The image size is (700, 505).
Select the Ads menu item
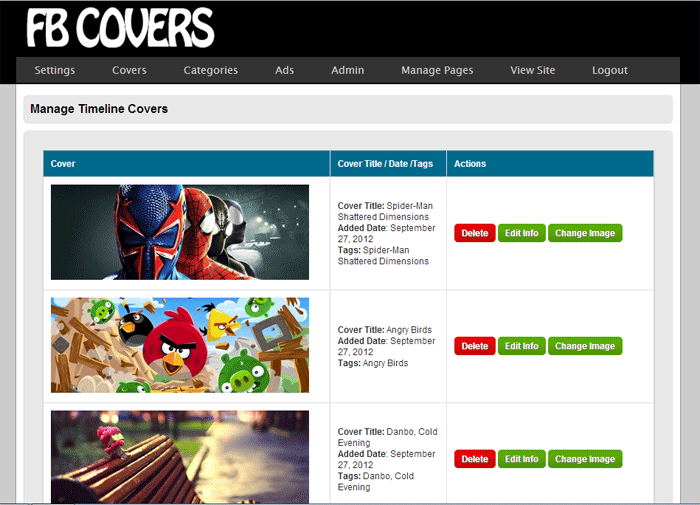[x=284, y=70]
